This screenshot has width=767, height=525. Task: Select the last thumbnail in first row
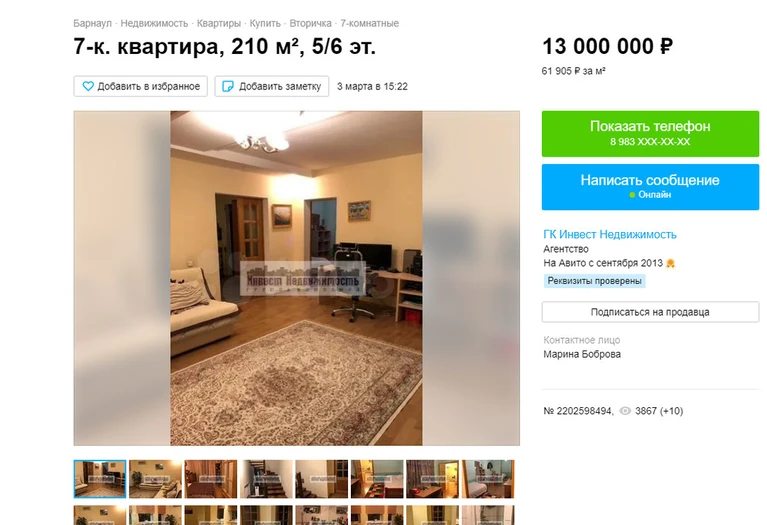(x=488, y=479)
